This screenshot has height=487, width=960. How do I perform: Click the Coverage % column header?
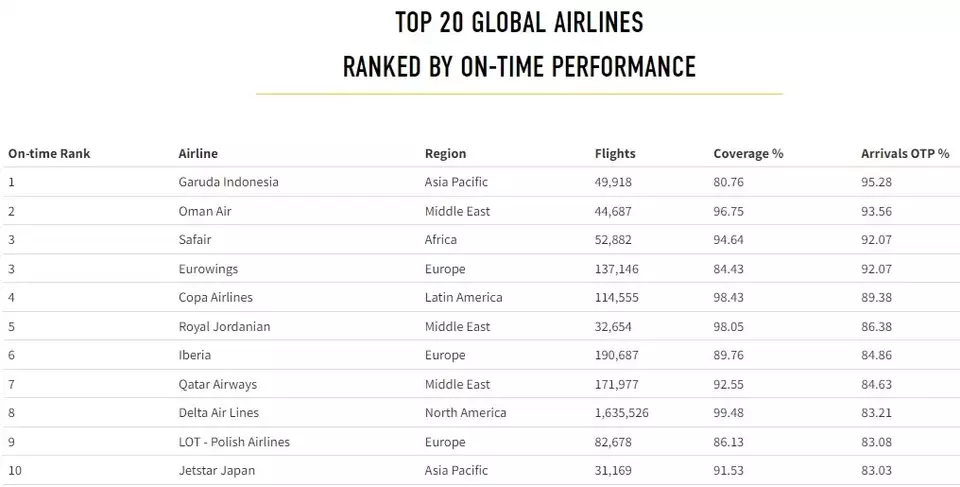[748, 154]
